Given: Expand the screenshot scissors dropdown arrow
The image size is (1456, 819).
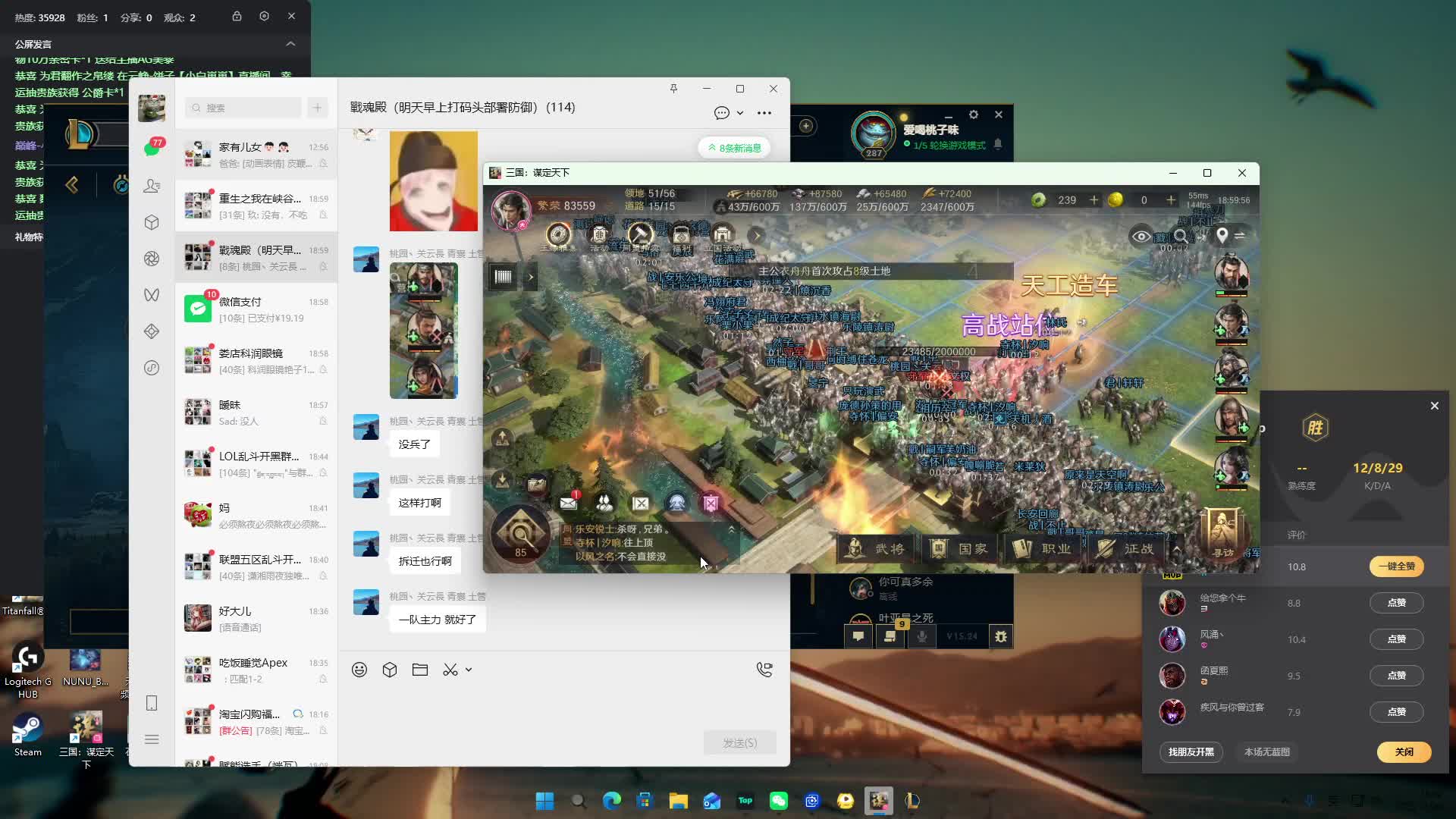Looking at the screenshot, I should [x=469, y=670].
